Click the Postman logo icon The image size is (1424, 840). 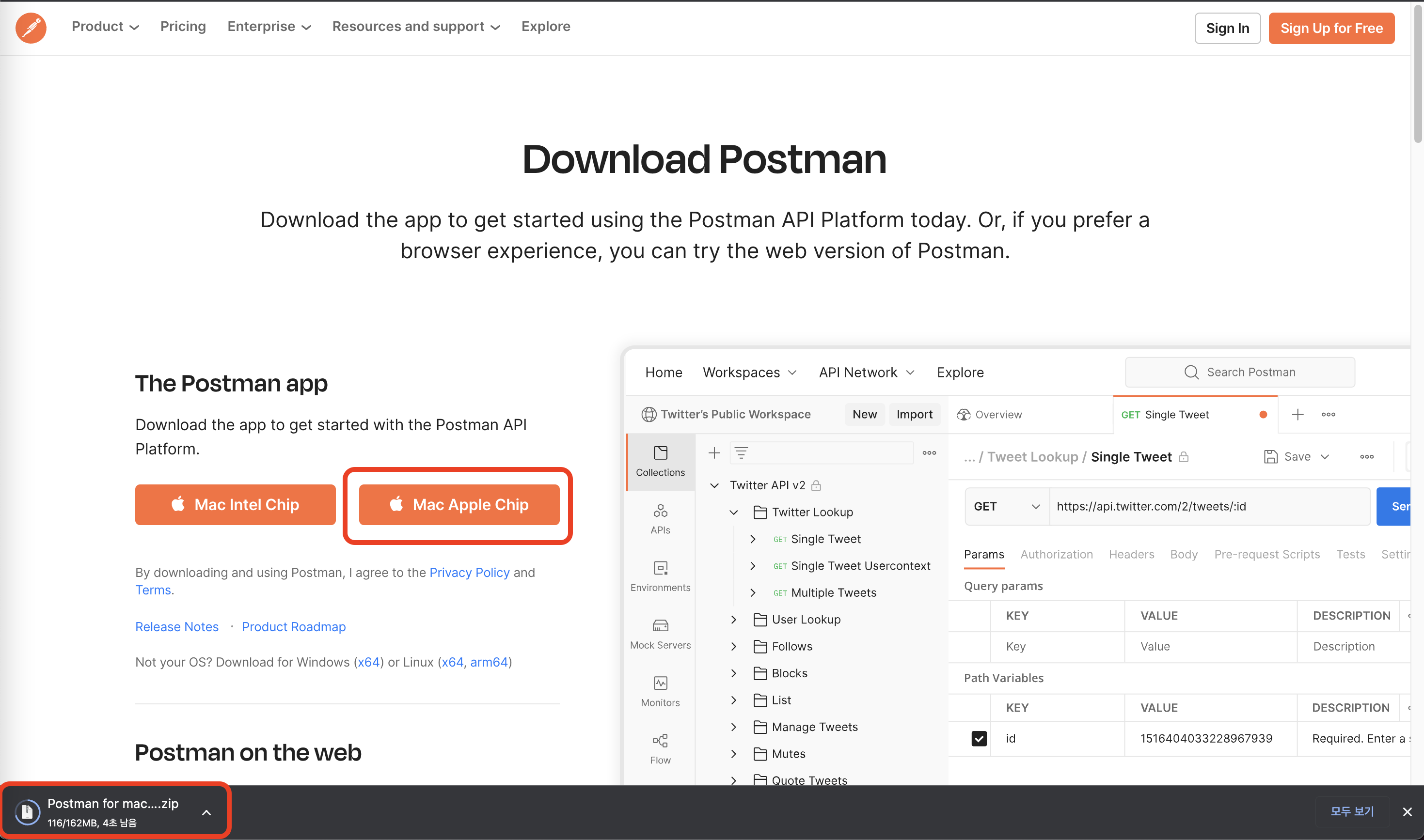tap(31, 28)
